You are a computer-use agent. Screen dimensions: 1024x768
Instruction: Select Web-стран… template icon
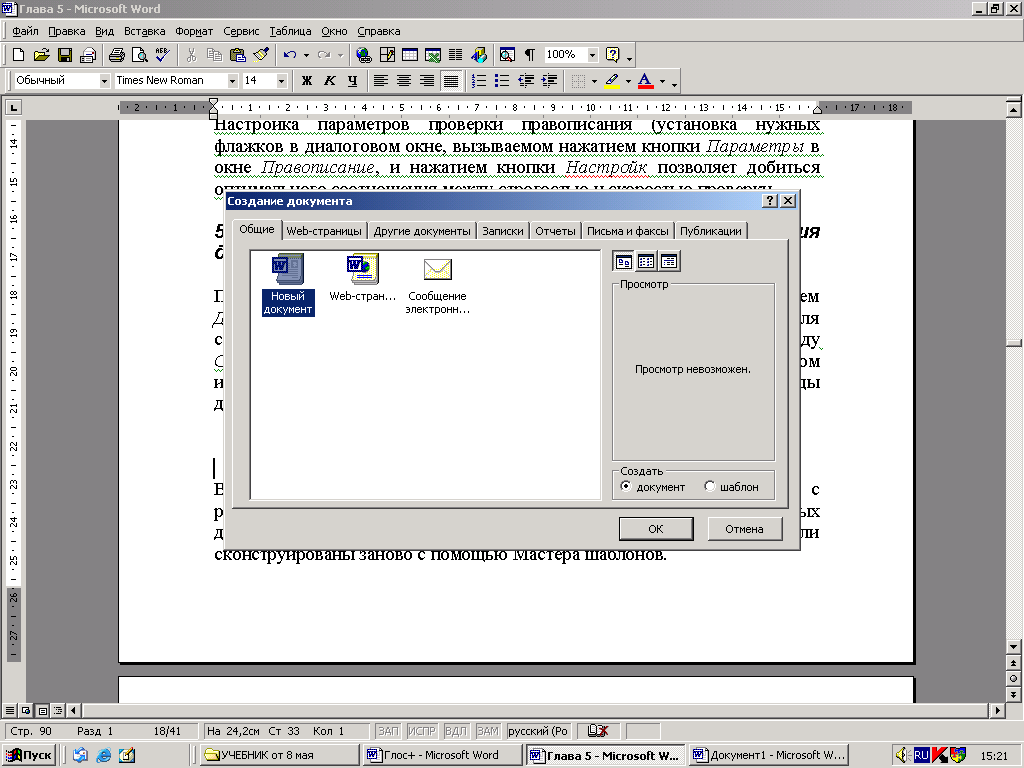[x=362, y=279]
